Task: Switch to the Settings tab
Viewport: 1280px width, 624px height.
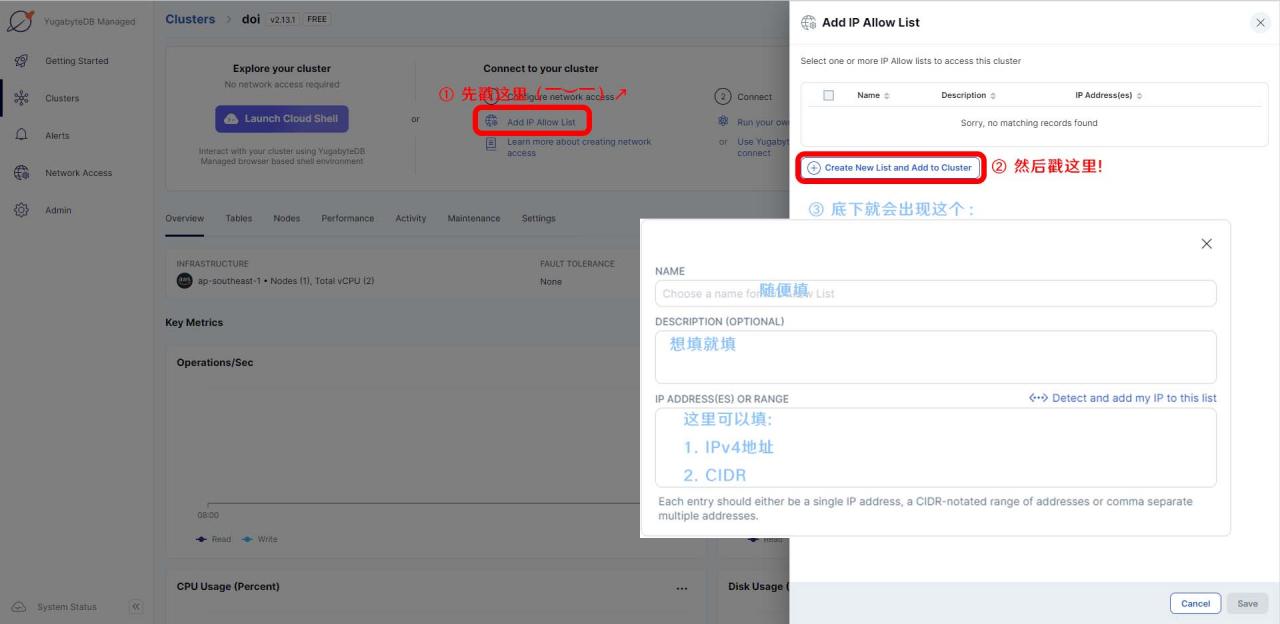Action: click(x=538, y=218)
